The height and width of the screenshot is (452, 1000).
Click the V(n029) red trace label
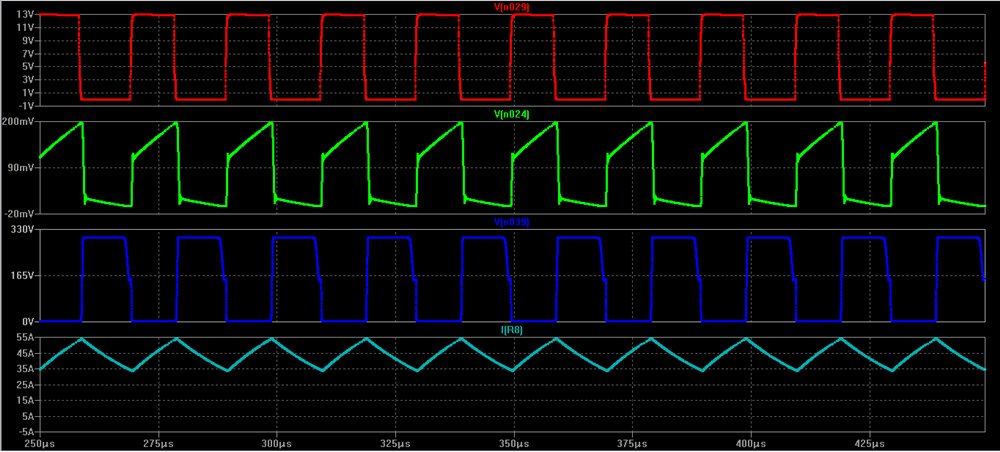click(512, 7)
